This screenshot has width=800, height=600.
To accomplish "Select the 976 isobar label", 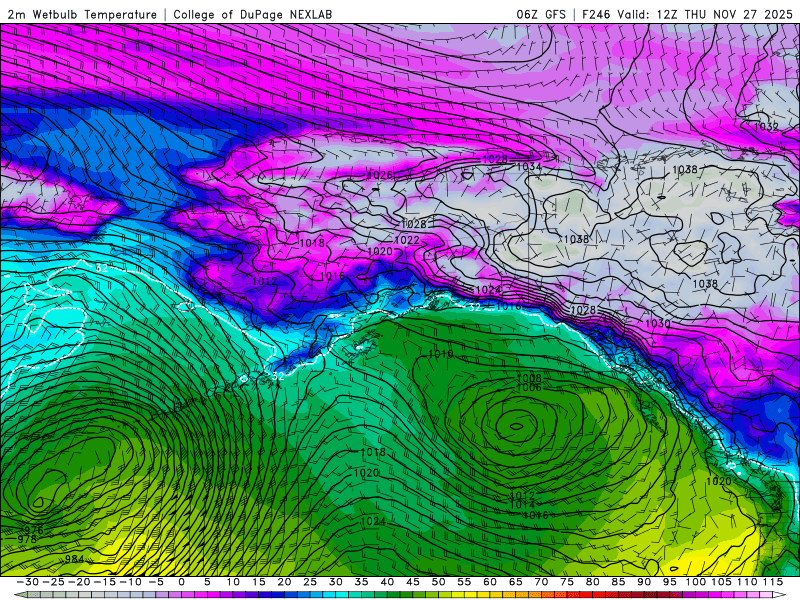I will 34,531.
